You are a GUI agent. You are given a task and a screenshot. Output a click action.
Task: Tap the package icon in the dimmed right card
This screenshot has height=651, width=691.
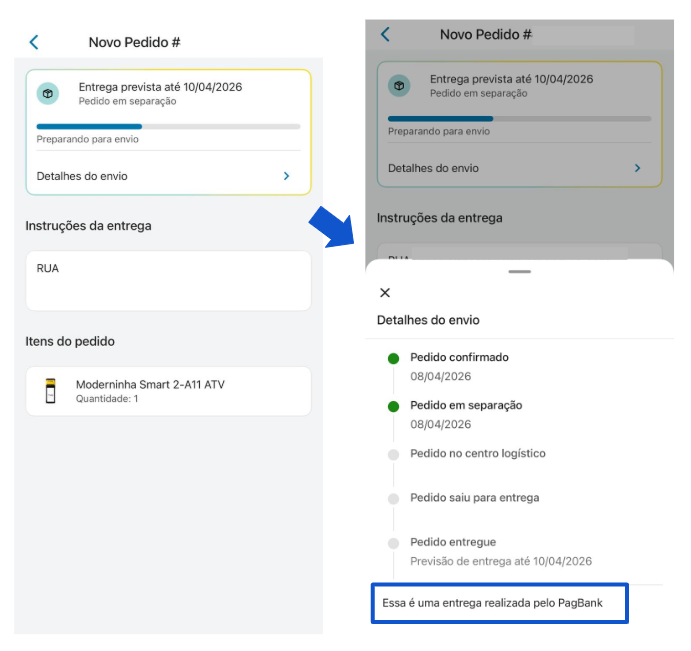coord(399,86)
